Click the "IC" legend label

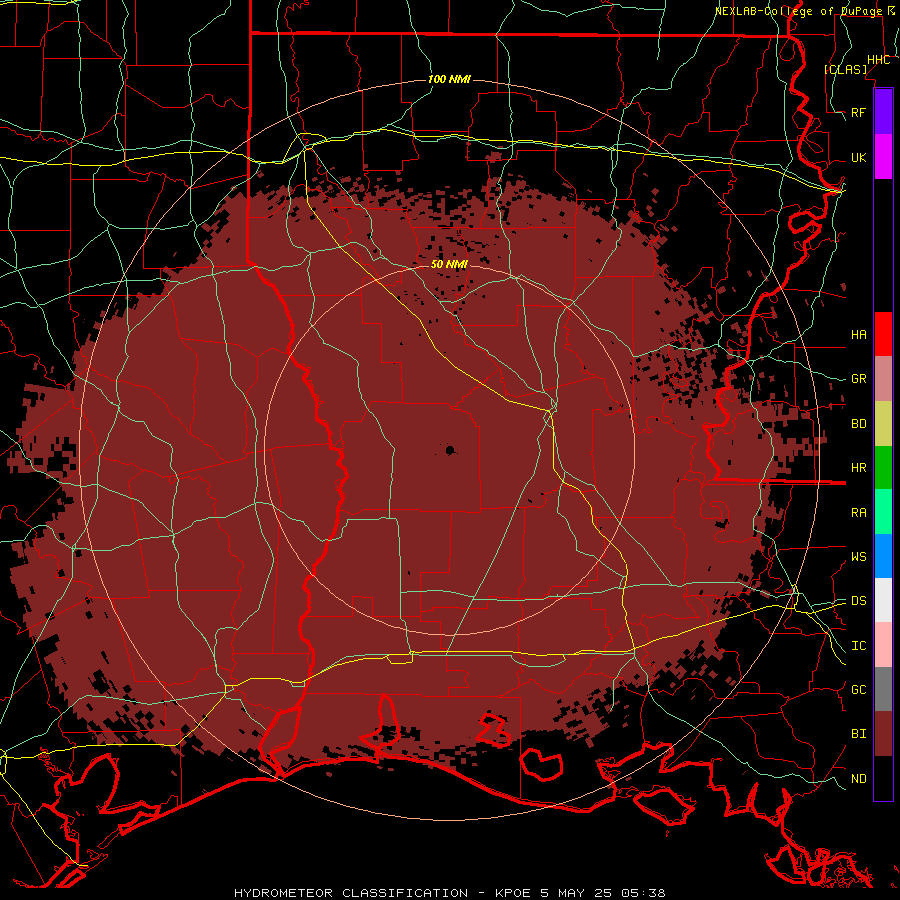[x=858, y=646]
